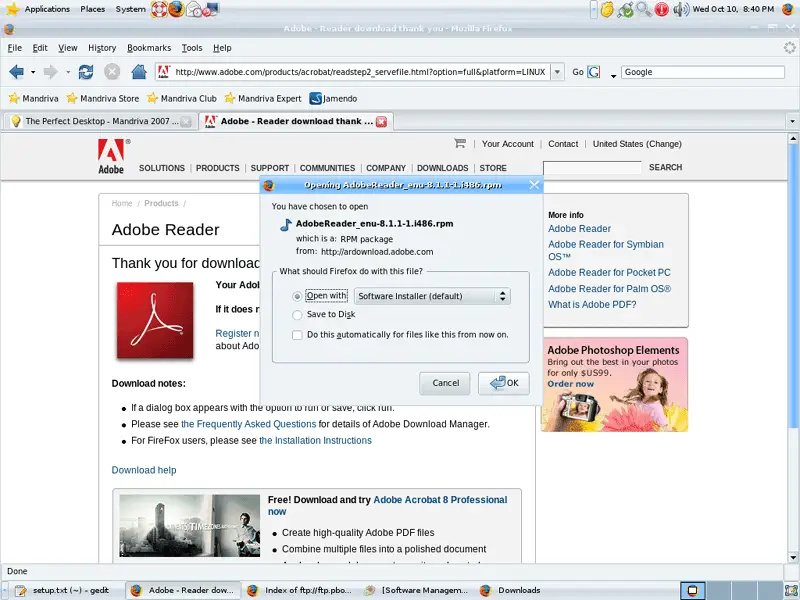Open the File menu
The image size is (800, 600).
pos(14,48)
